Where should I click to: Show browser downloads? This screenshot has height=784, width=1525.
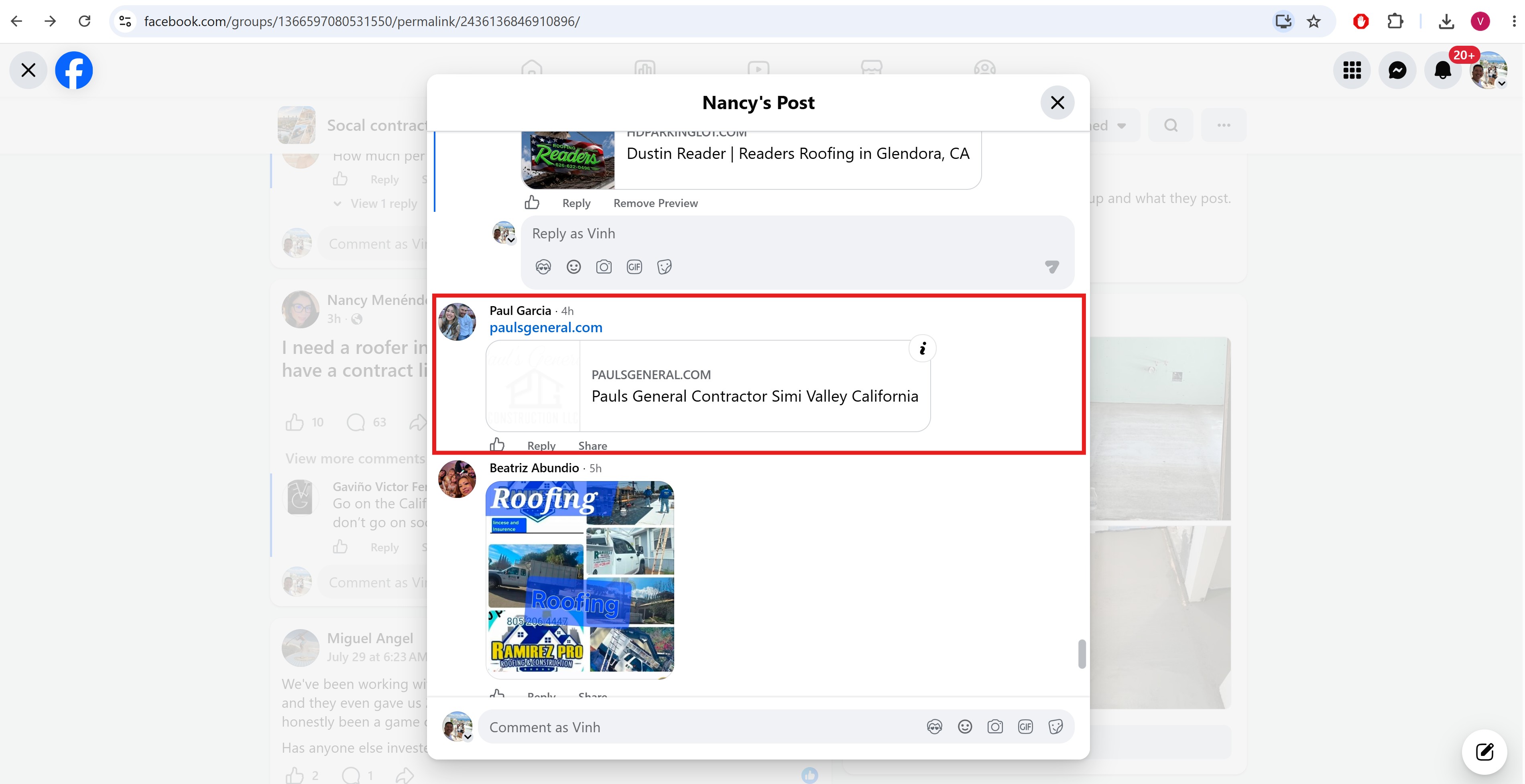1446,21
